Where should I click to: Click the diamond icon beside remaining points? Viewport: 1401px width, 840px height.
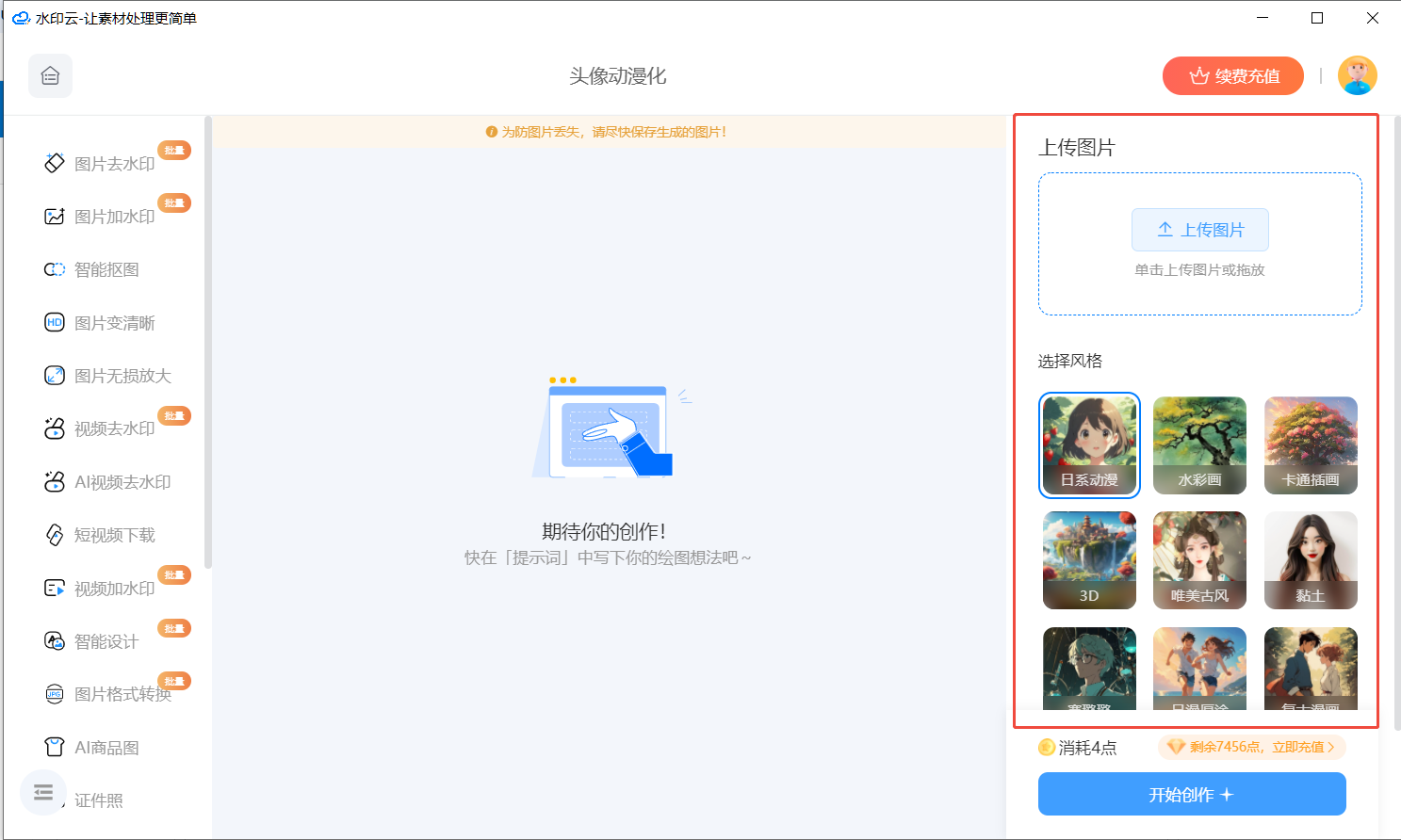(1176, 747)
